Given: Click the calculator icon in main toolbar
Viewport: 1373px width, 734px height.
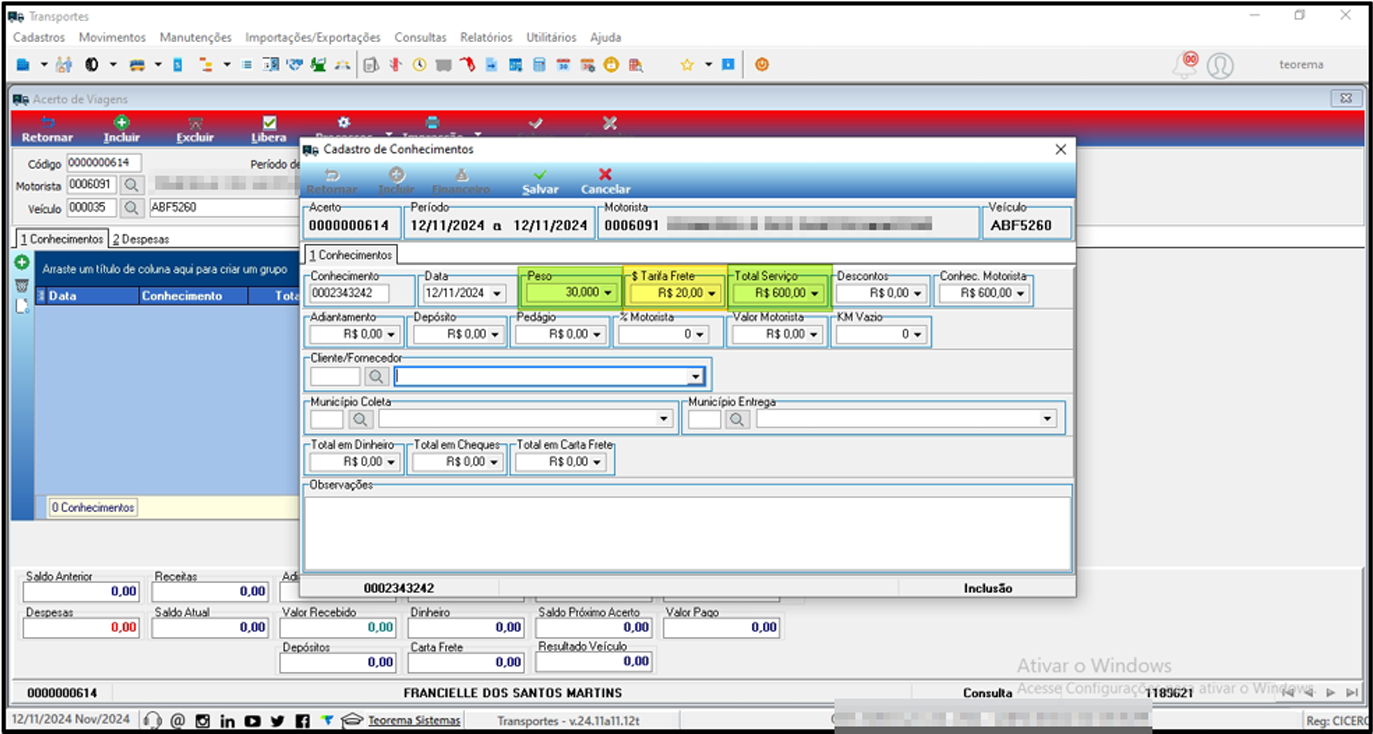Looking at the screenshot, I should point(539,65).
